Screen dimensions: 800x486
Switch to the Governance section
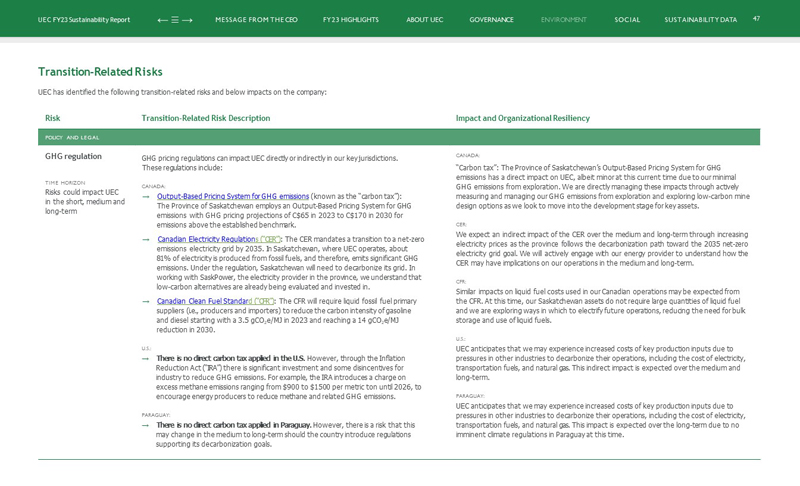coord(491,20)
